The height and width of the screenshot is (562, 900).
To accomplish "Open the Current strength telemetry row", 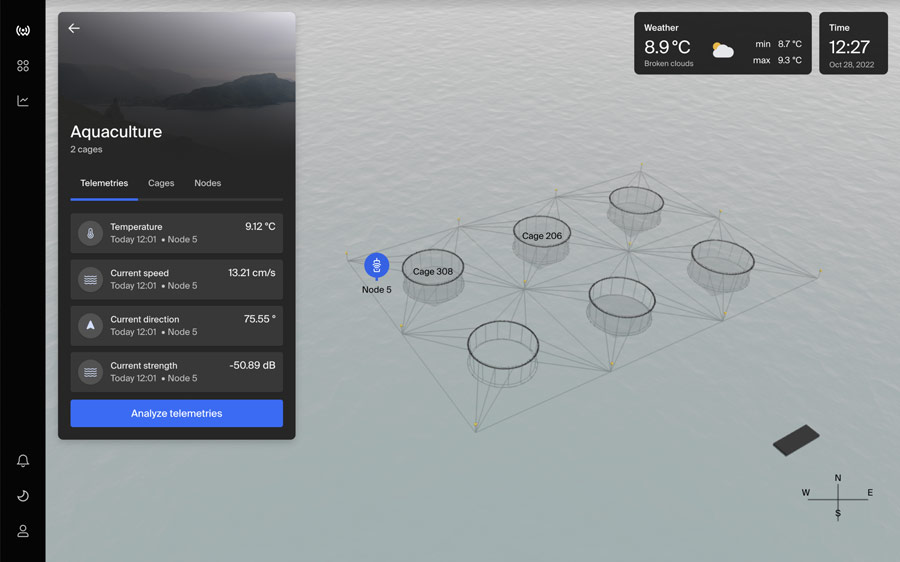I will tap(177, 372).
